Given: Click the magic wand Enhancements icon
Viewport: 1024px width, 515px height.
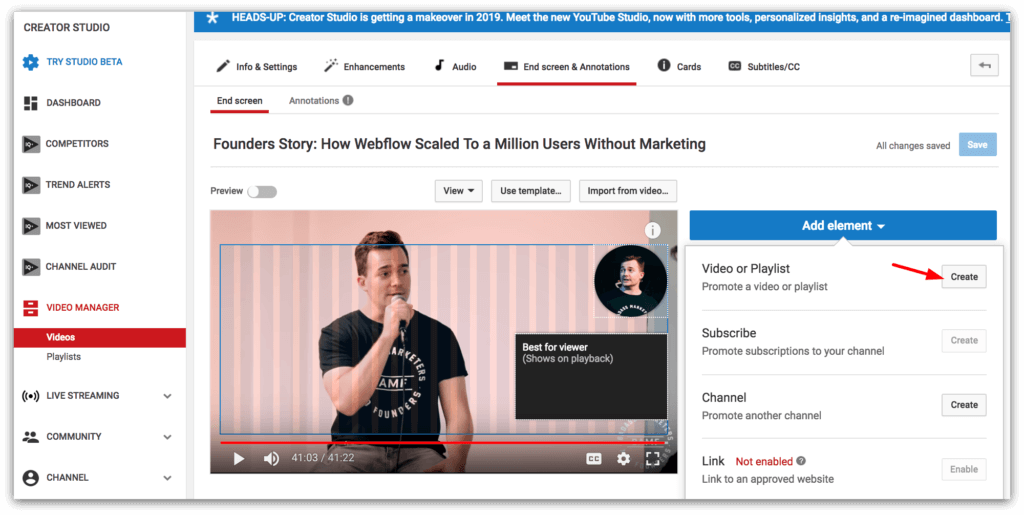Looking at the screenshot, I should (x=331, y=65).
